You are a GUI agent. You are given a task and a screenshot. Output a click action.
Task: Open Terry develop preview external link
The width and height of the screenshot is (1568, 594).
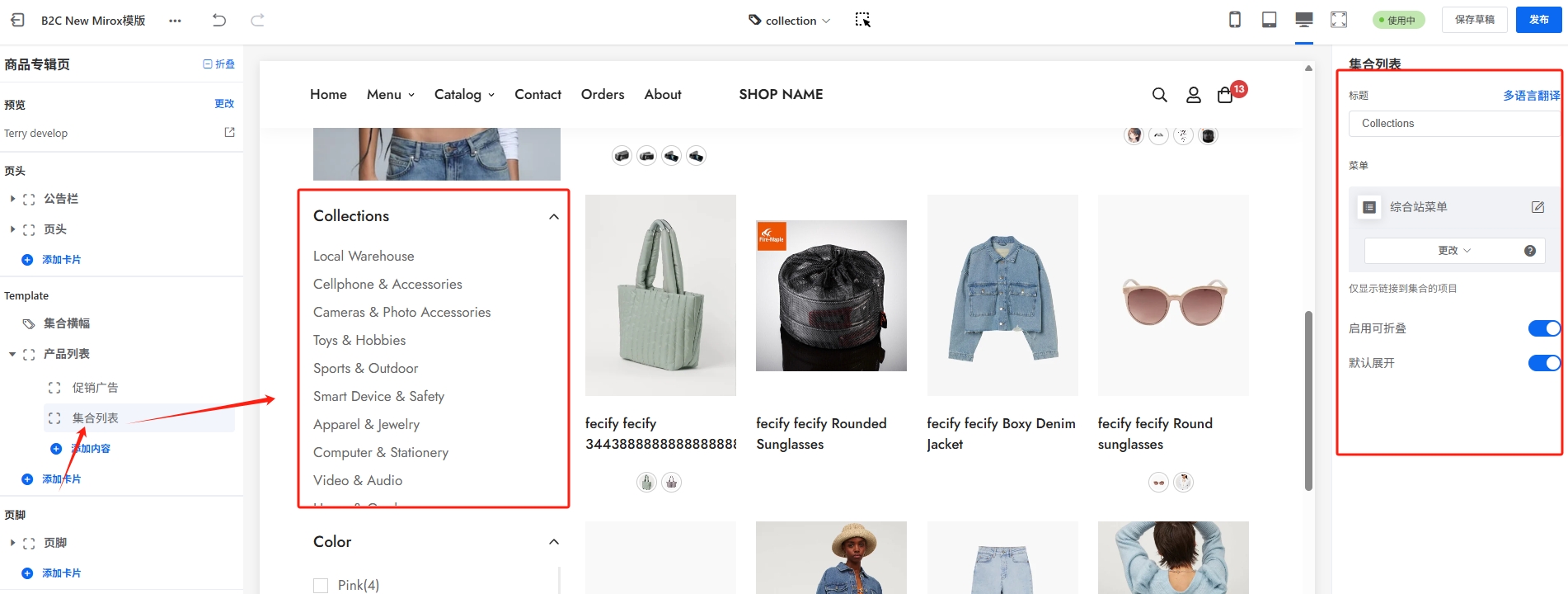pos(229,133)
